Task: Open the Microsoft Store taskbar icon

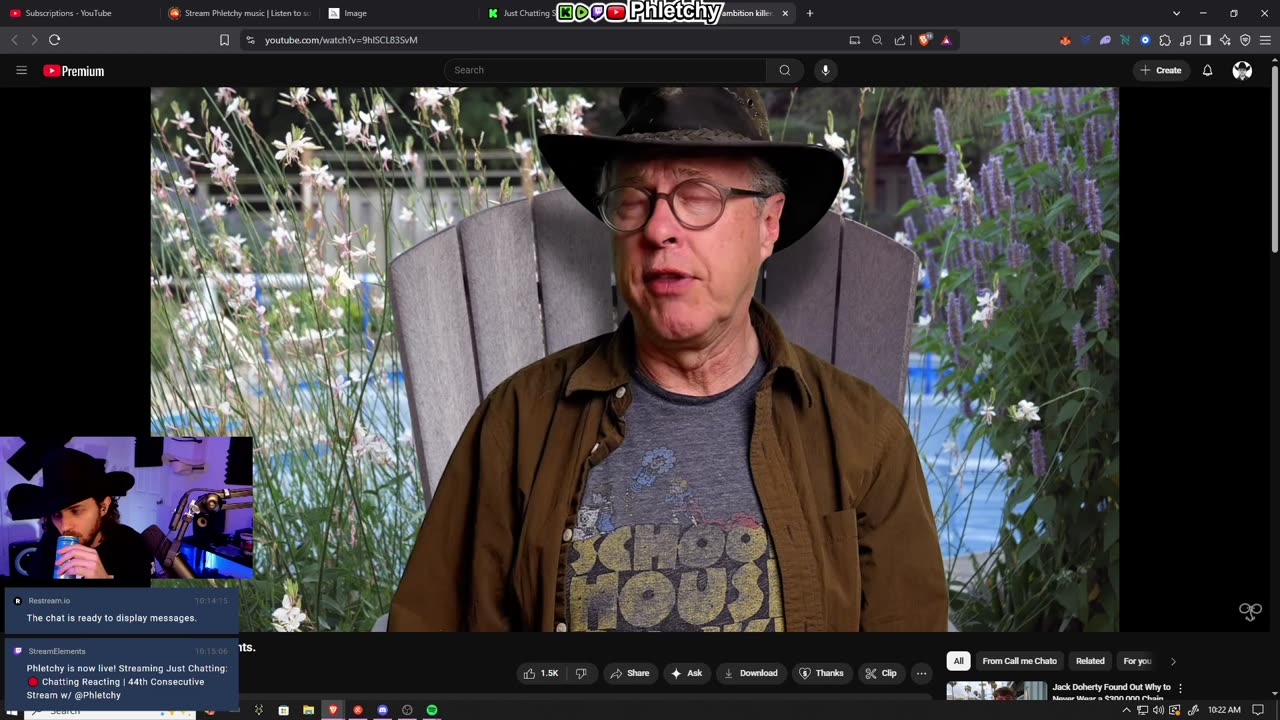Action: [283, 710]
